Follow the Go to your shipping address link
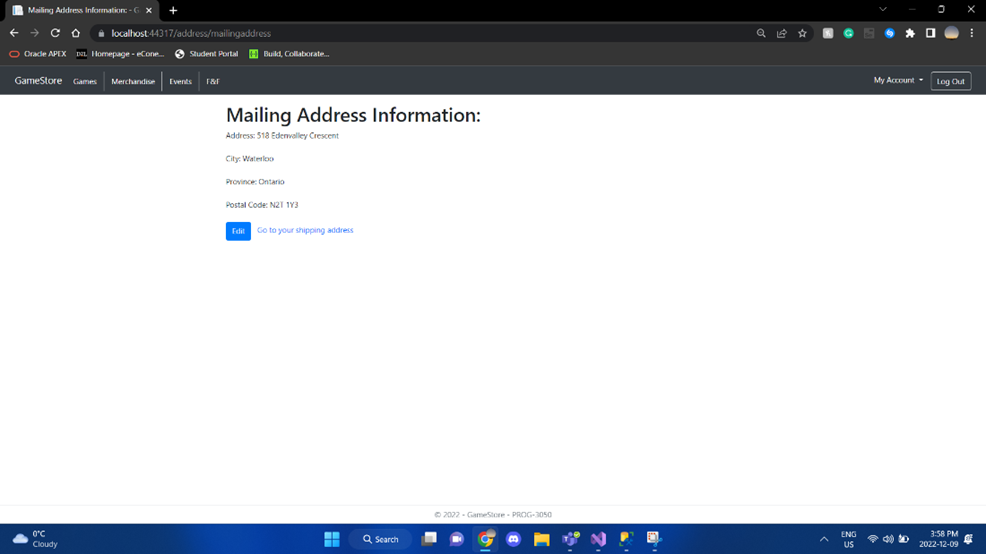The height and width of the screenshot is (554, 986). (305, 230)
